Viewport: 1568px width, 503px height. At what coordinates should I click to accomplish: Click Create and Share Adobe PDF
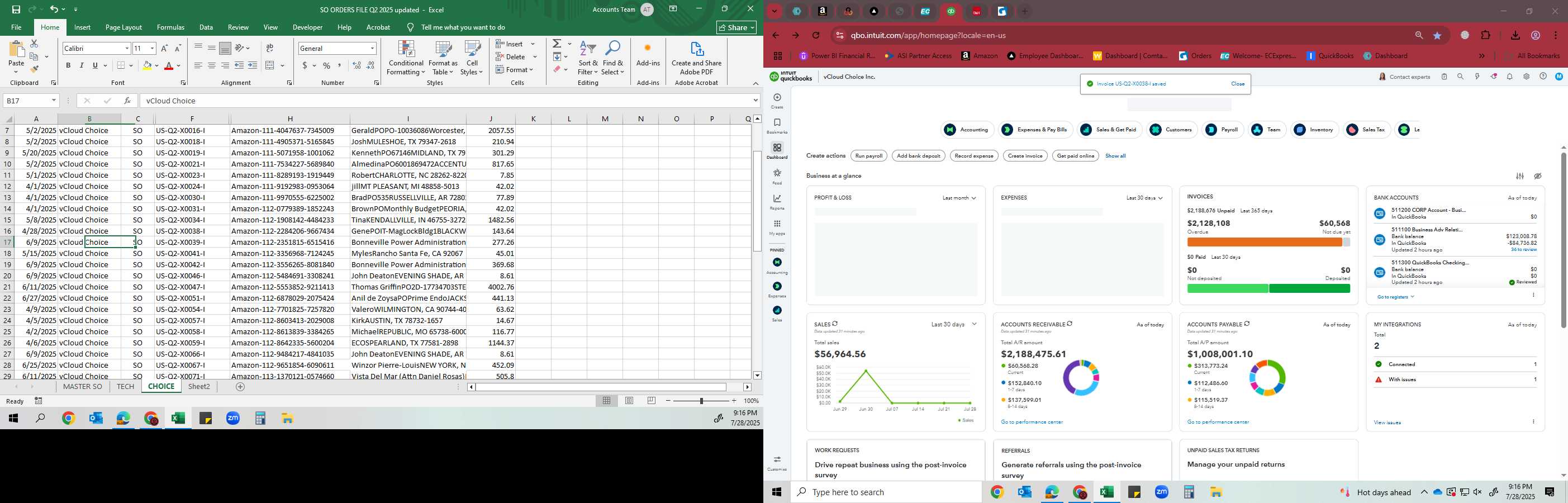click(696, 59)
